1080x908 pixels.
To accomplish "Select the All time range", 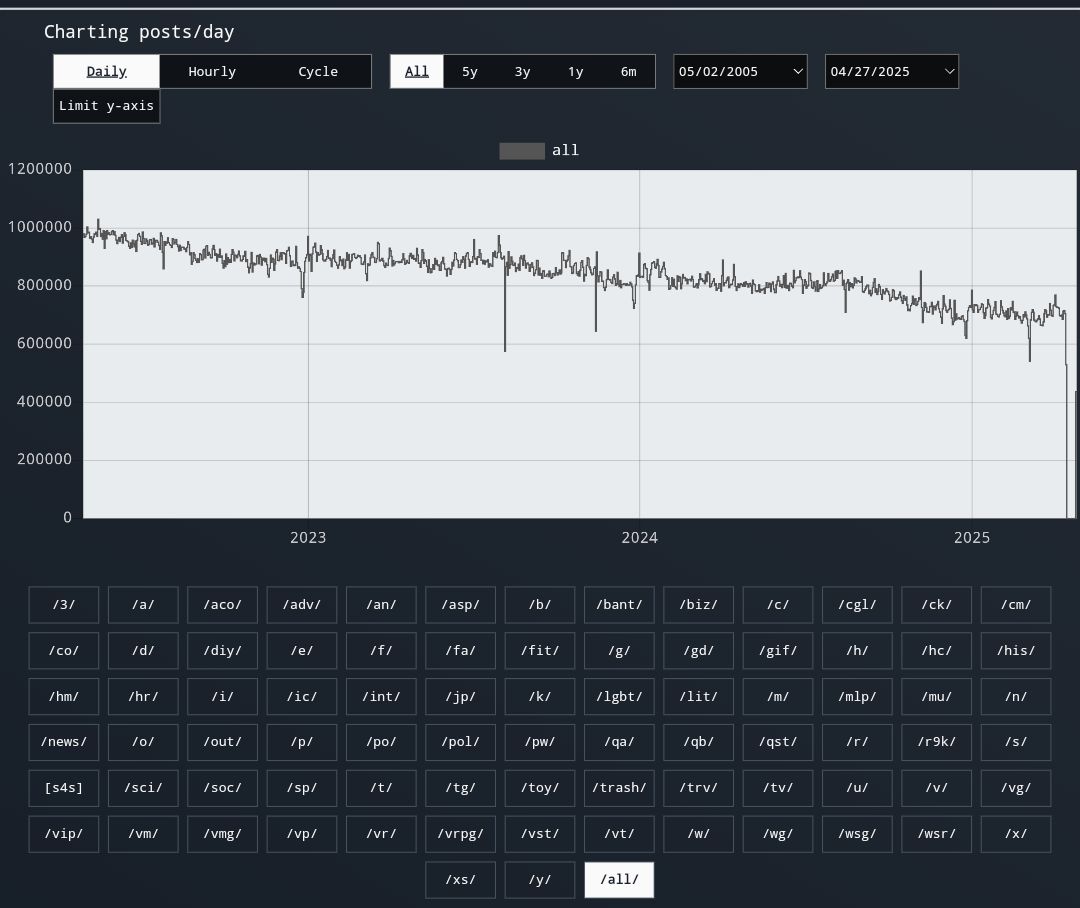I will [416, 72].
